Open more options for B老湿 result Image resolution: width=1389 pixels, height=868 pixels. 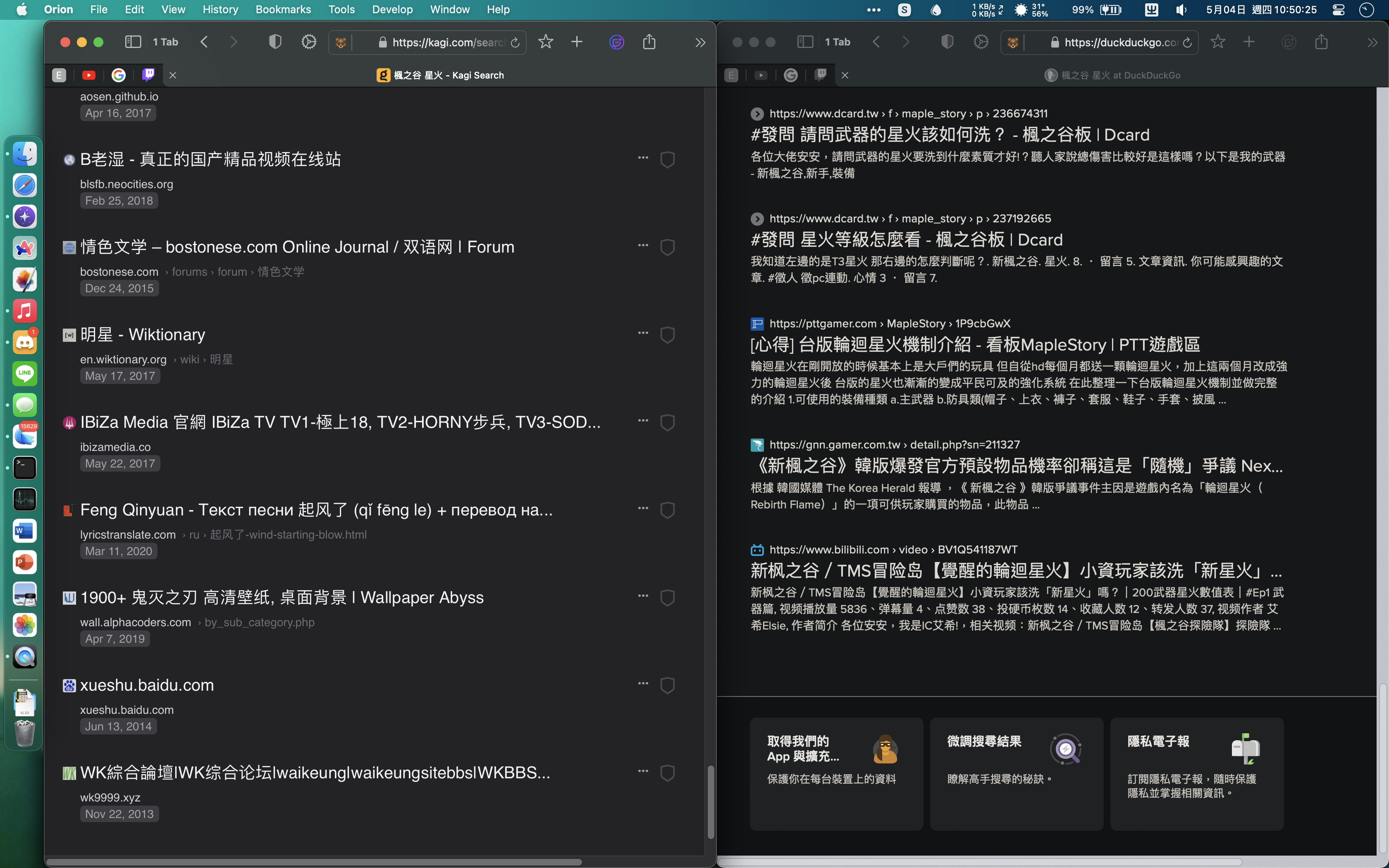click(643, 158)
